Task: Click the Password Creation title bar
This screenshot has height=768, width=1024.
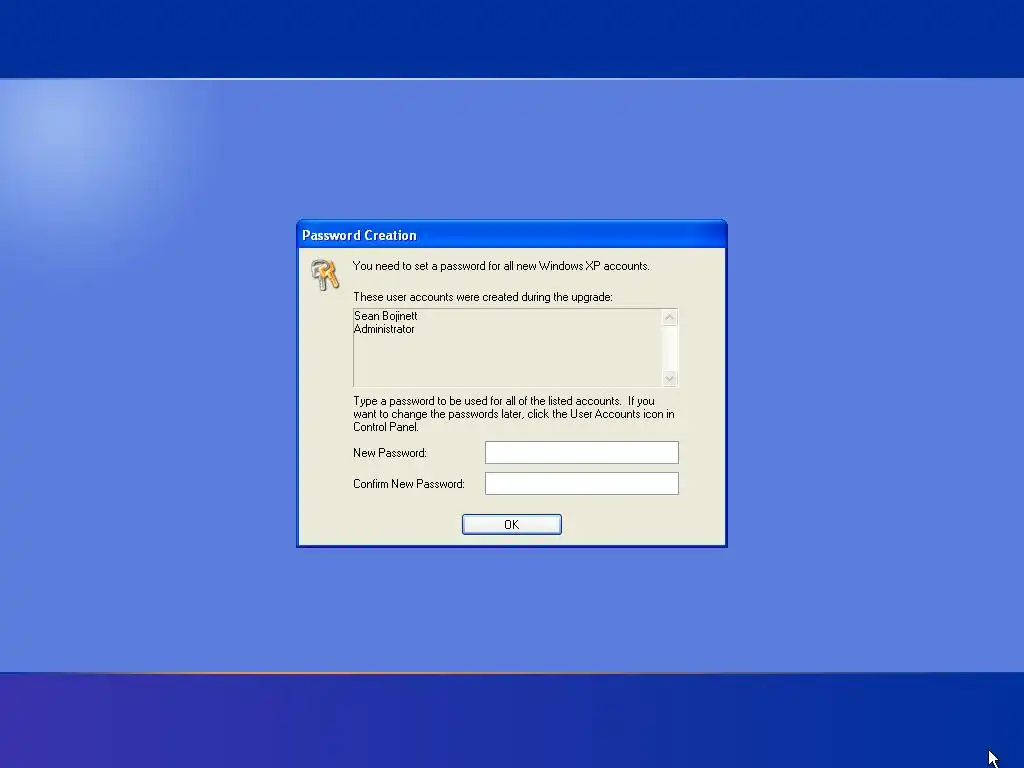Action: pos(511,235)
